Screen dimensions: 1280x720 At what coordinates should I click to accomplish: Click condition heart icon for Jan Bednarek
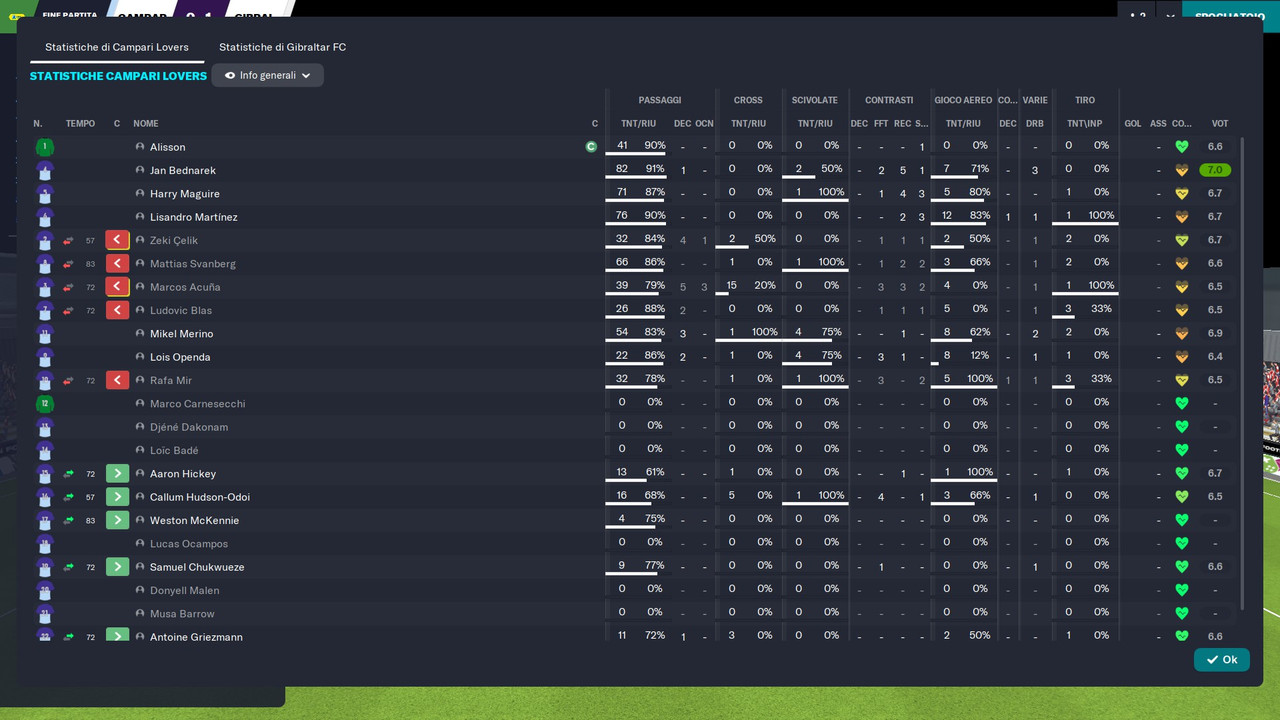(1182, 170)
